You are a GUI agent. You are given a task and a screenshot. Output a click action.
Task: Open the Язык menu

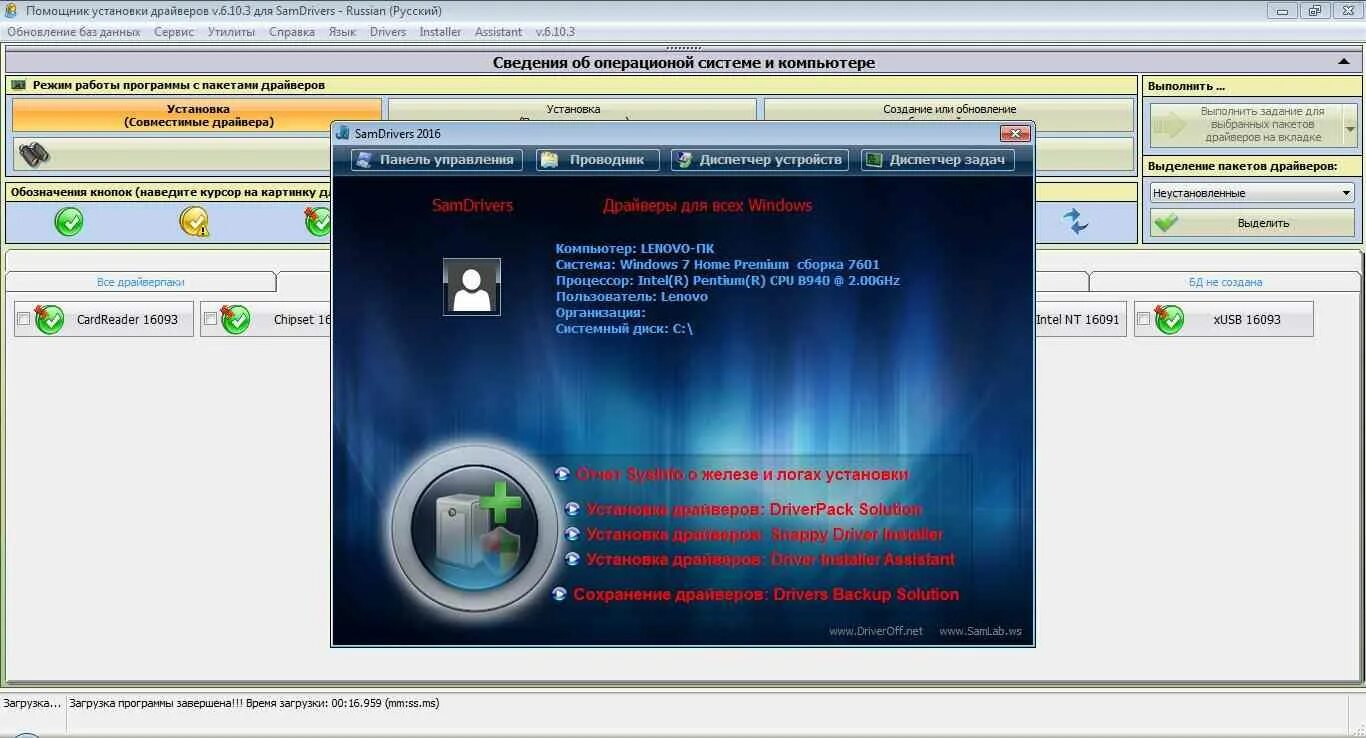342,32
